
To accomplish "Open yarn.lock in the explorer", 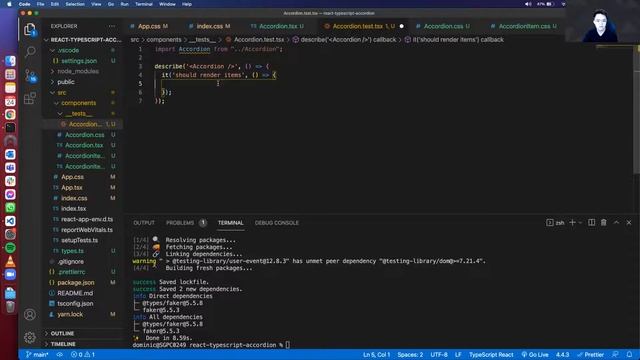I will point(70,314).
